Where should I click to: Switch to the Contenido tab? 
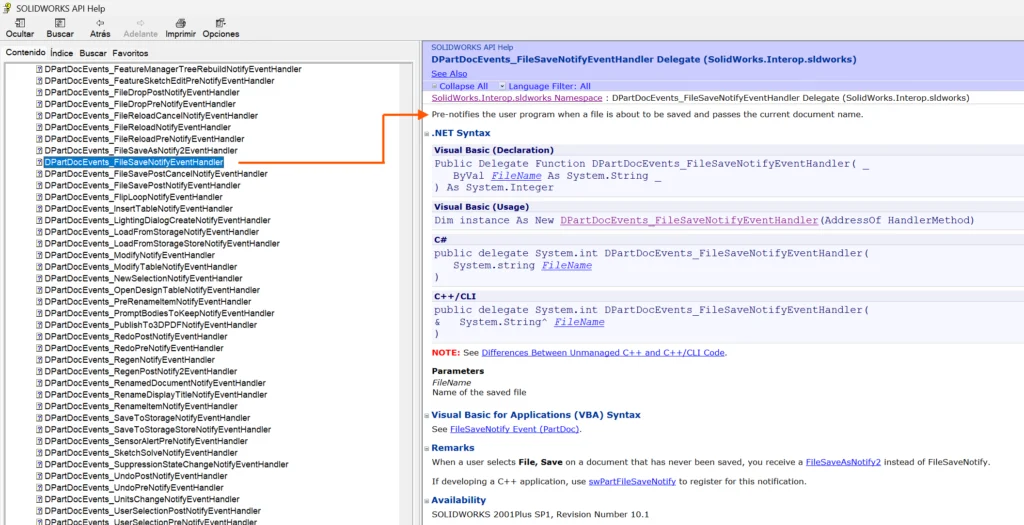pyautogui.click(x=25, y=53)
